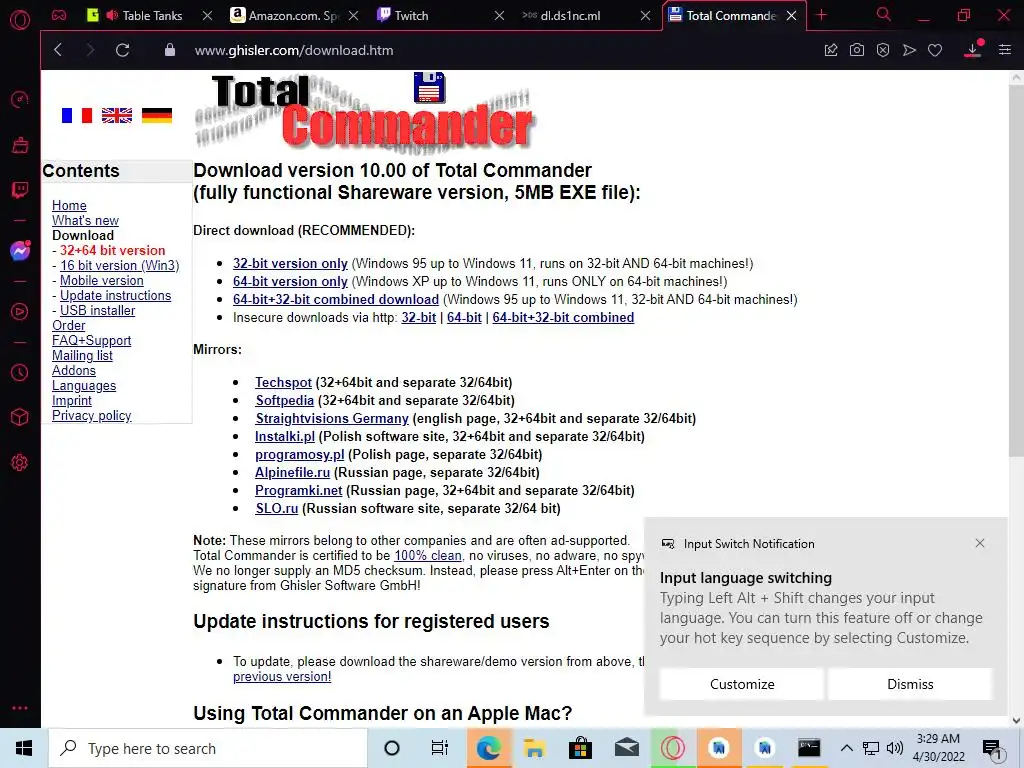
Task: Download 64-bit+32-bit combined download
Action: tap(336, 299)
